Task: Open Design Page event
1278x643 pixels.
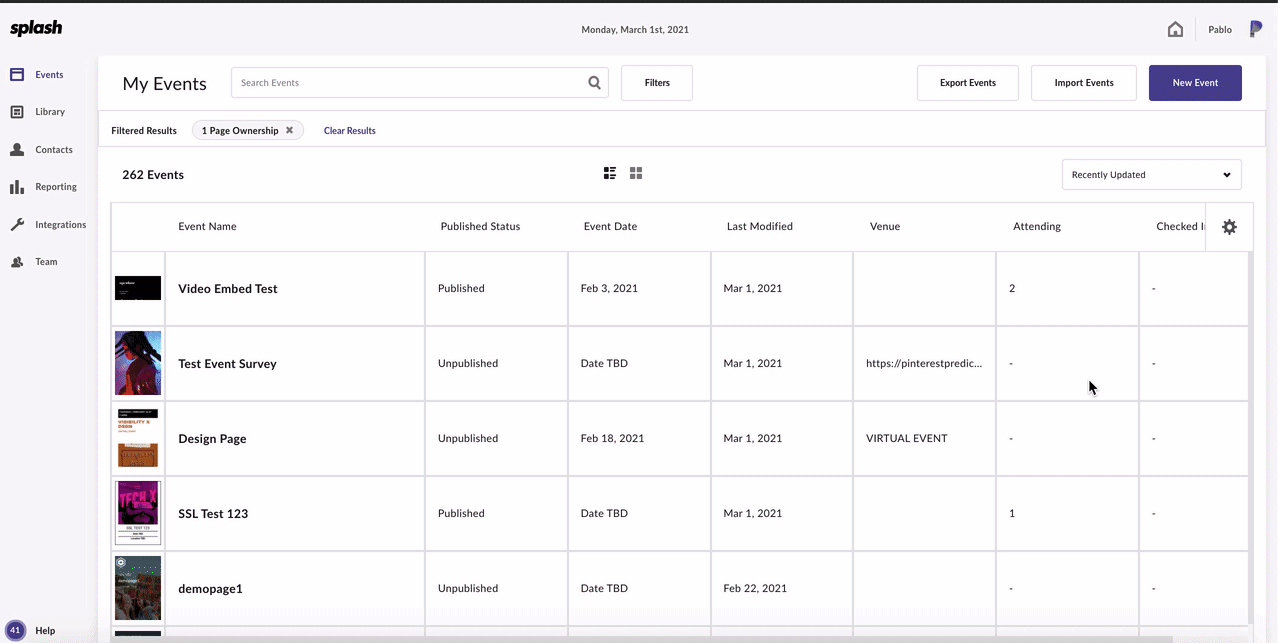Action: pos(212,439)
